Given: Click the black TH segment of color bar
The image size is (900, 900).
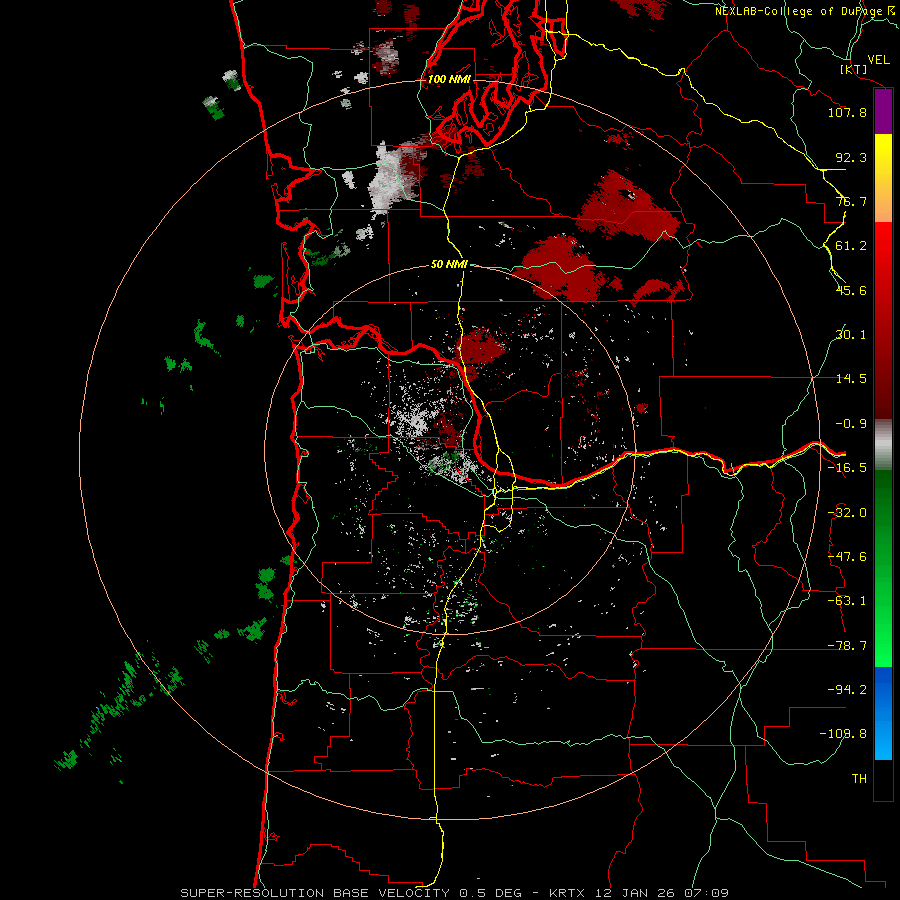Looking at the screenshot, I should pos(883,780).
